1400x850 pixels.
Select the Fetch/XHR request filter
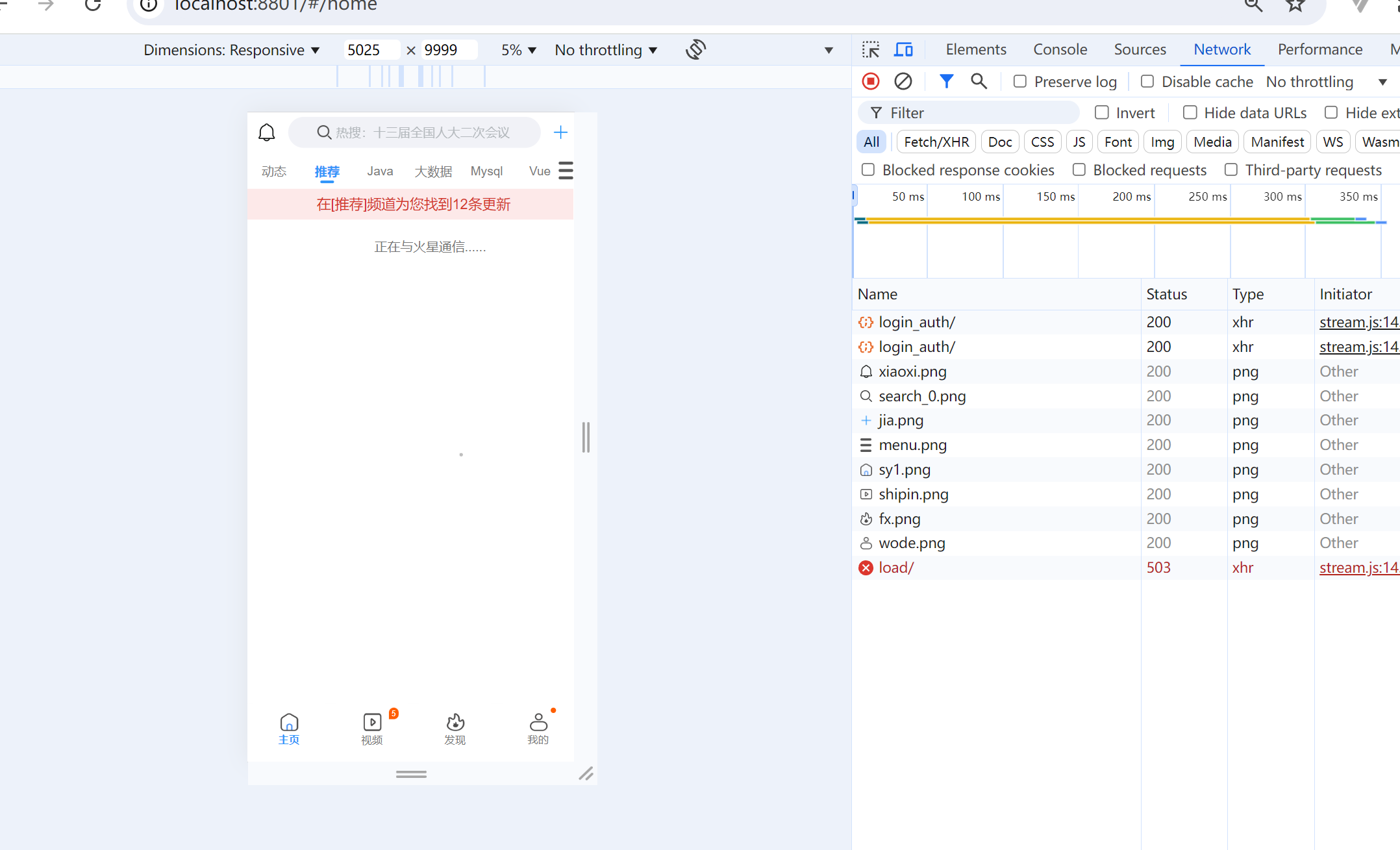point(936,142)
